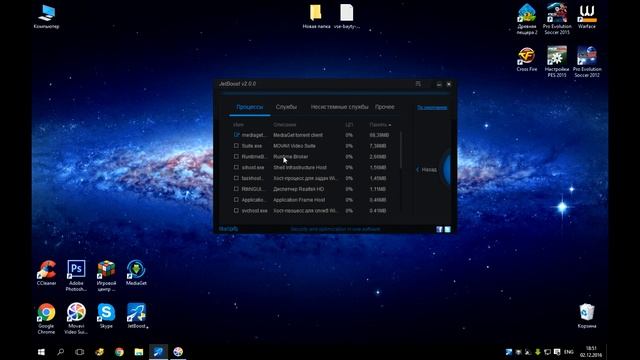Click the MOVAVI Video Suite description text
Screen dimensions: 640x360
tap(294, 146)
